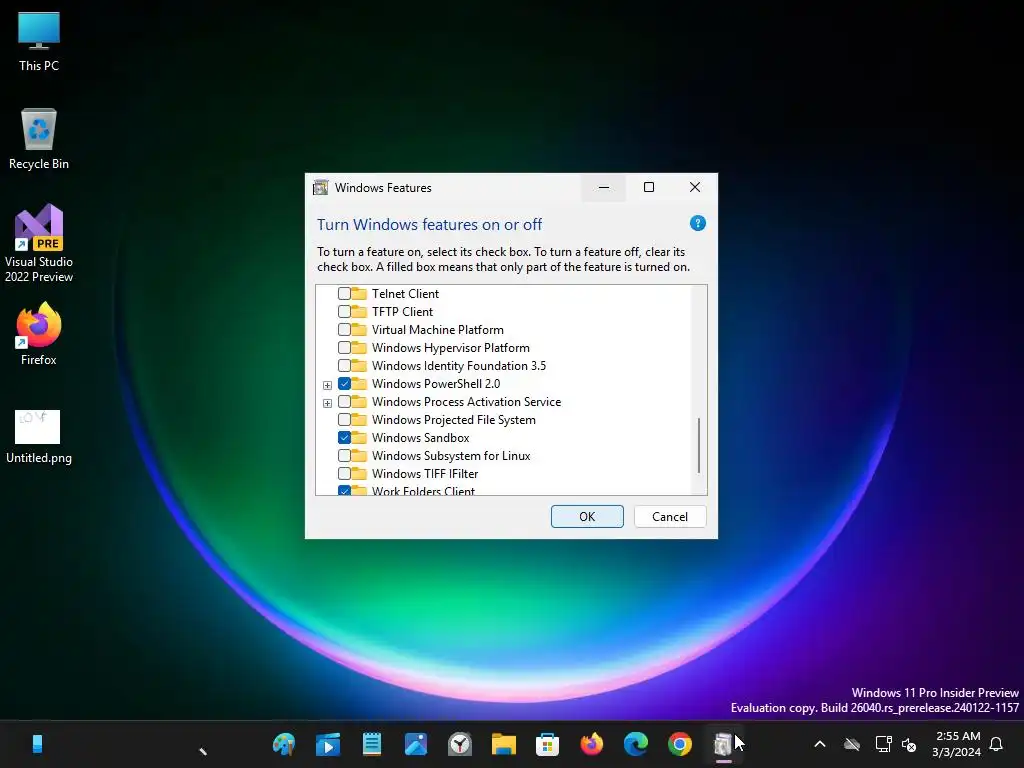The width and height of the screenshot is (1024, 768).
Task: Enable the Telnet Client checkbox
Action: click(x=344, y=294)
